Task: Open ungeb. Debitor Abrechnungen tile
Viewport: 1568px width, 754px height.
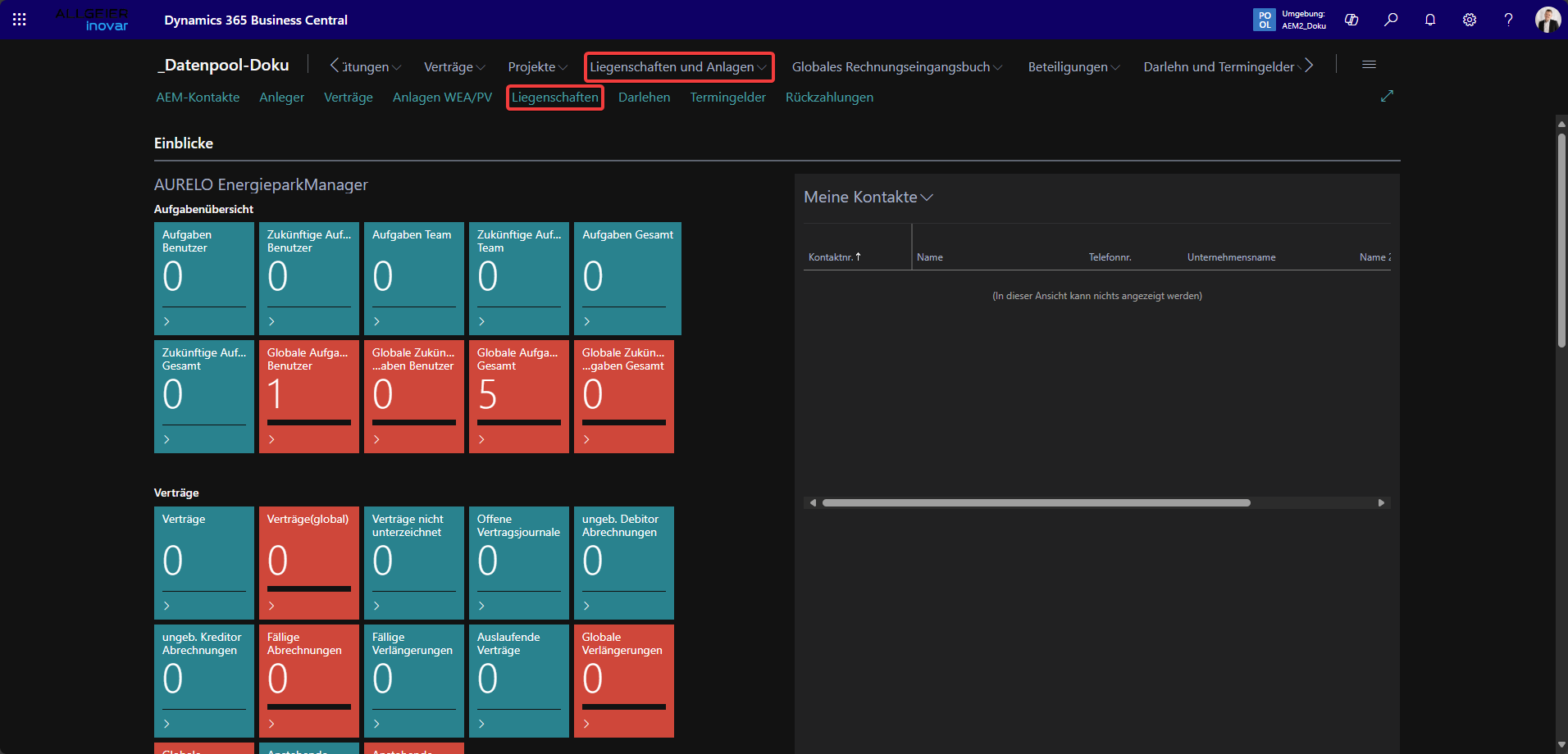Action: (x=624, y=563)
